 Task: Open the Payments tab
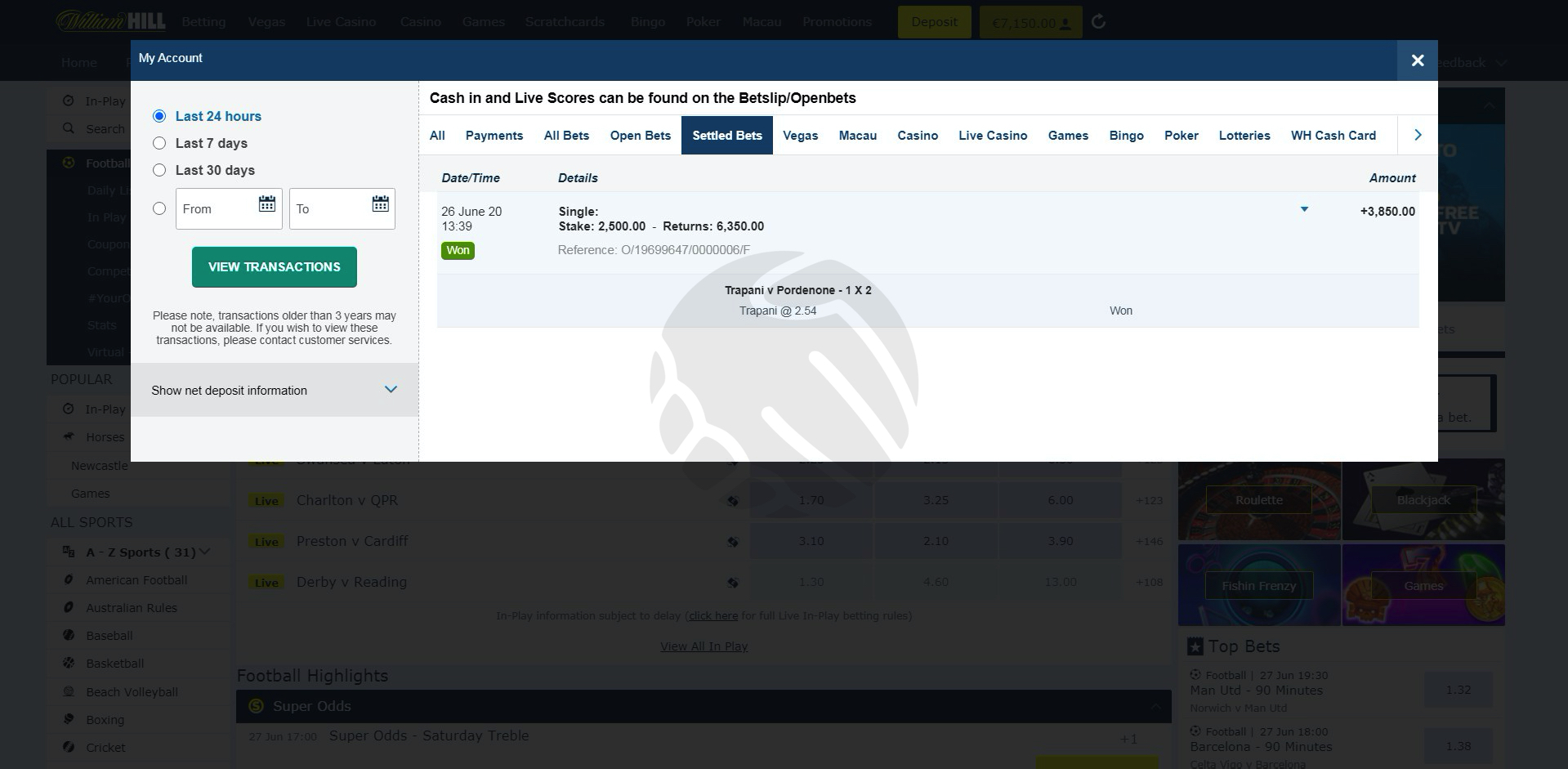(x=494, y=136)
